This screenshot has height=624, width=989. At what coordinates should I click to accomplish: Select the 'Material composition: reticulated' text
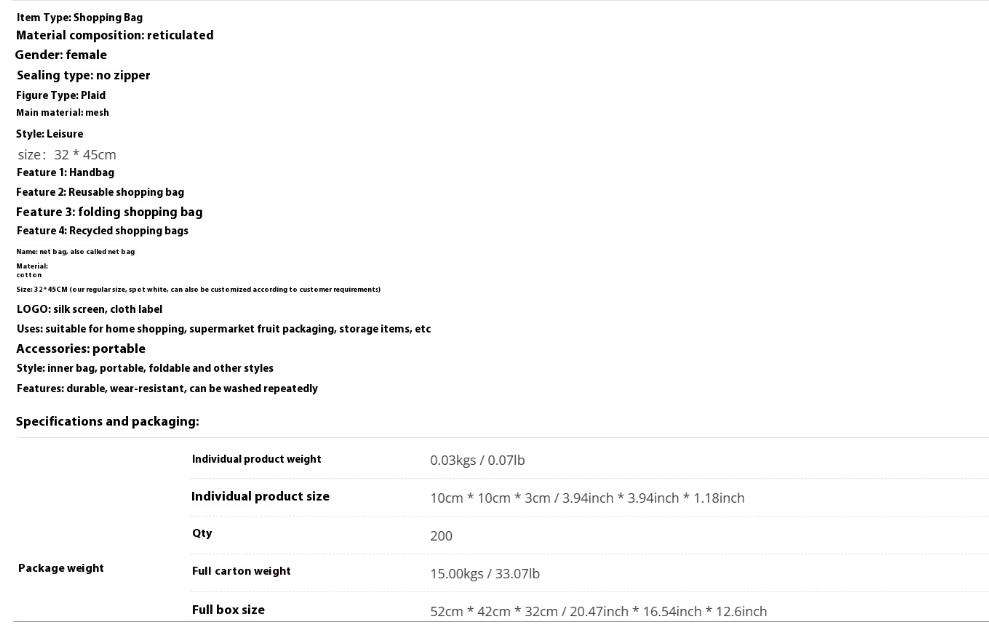pyautogui.click(x=115, y=35)
